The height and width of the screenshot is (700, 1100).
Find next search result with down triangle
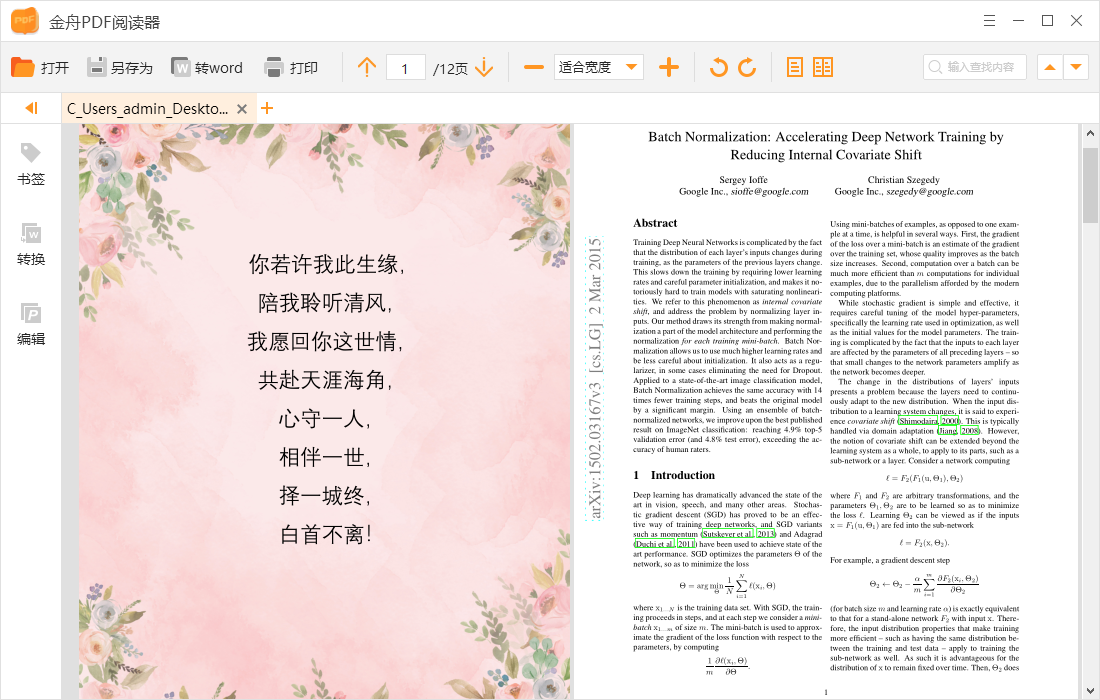coord(1075,67)
